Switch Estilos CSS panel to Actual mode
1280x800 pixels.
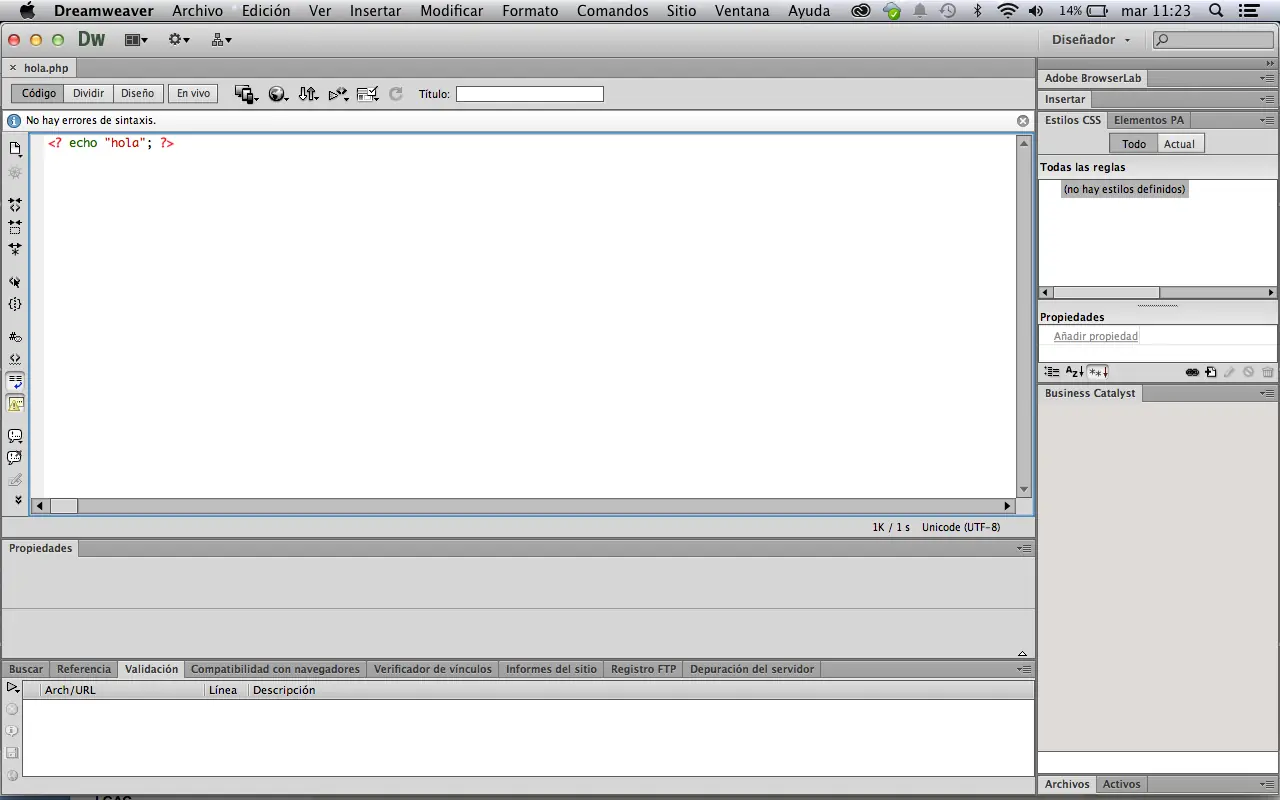(1179, 143)
